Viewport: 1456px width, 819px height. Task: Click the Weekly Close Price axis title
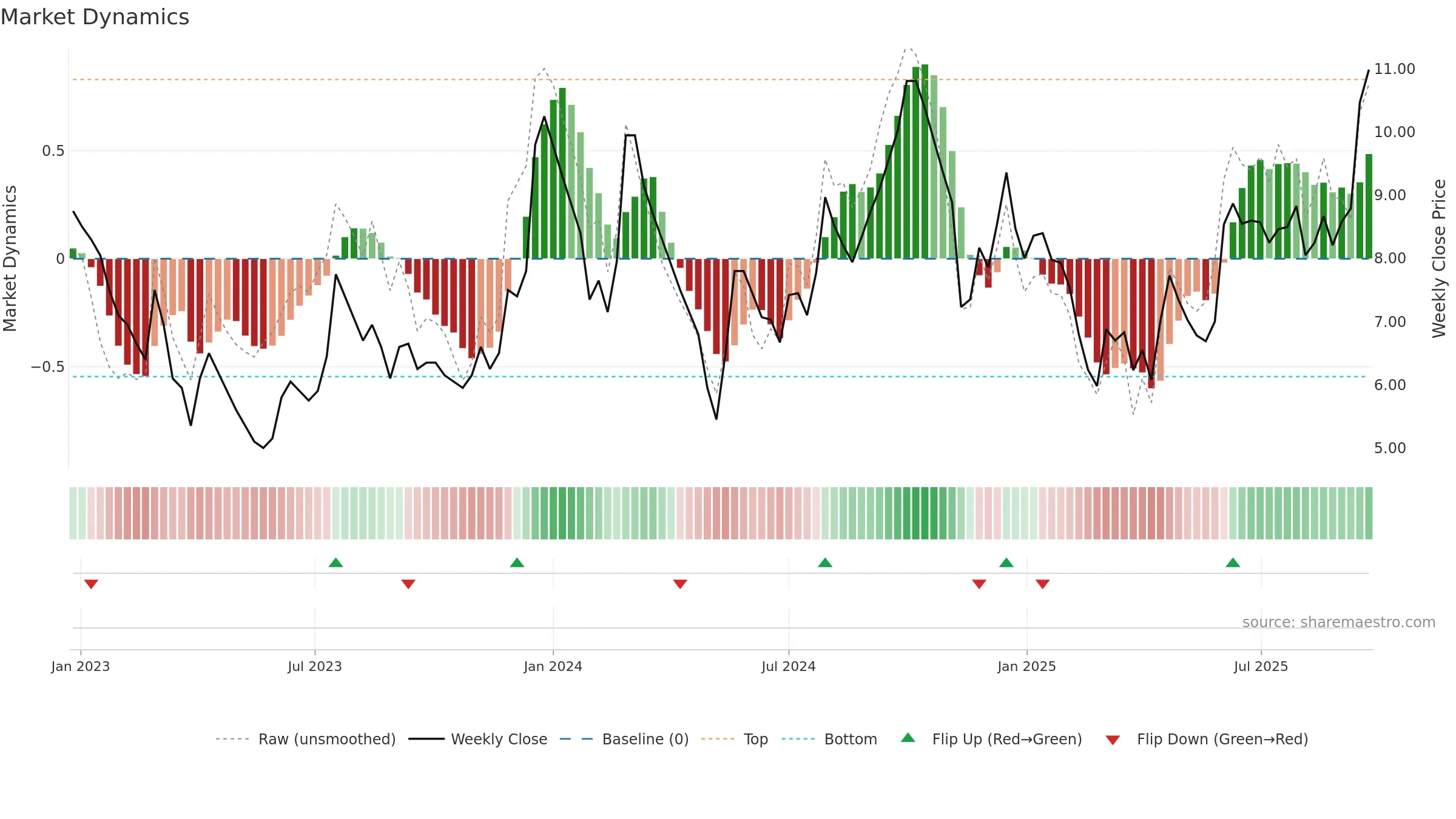(1439, 258)
